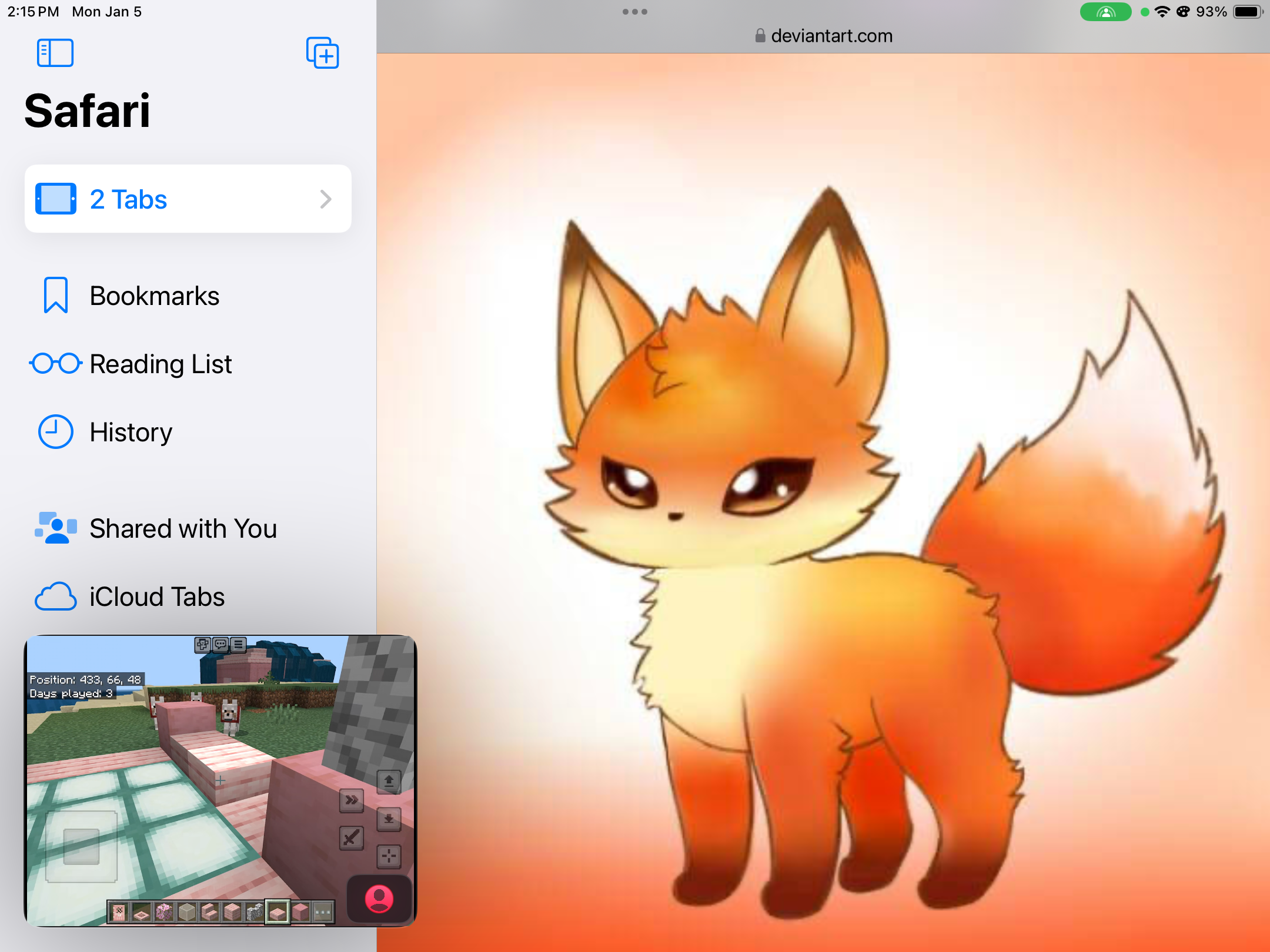Open browsing History
This screenshot has height=952, width=1270.
coord(131,432)
